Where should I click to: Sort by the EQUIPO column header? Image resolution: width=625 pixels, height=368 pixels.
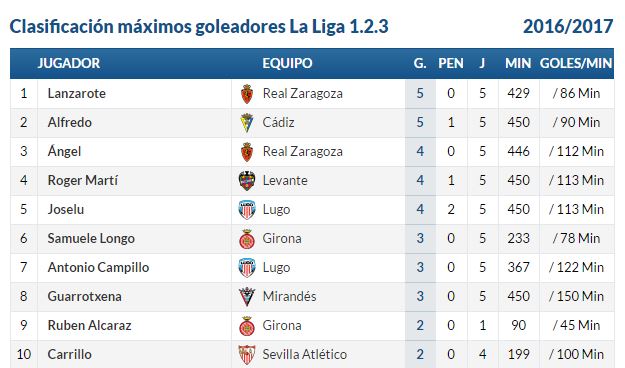[287, 63]
